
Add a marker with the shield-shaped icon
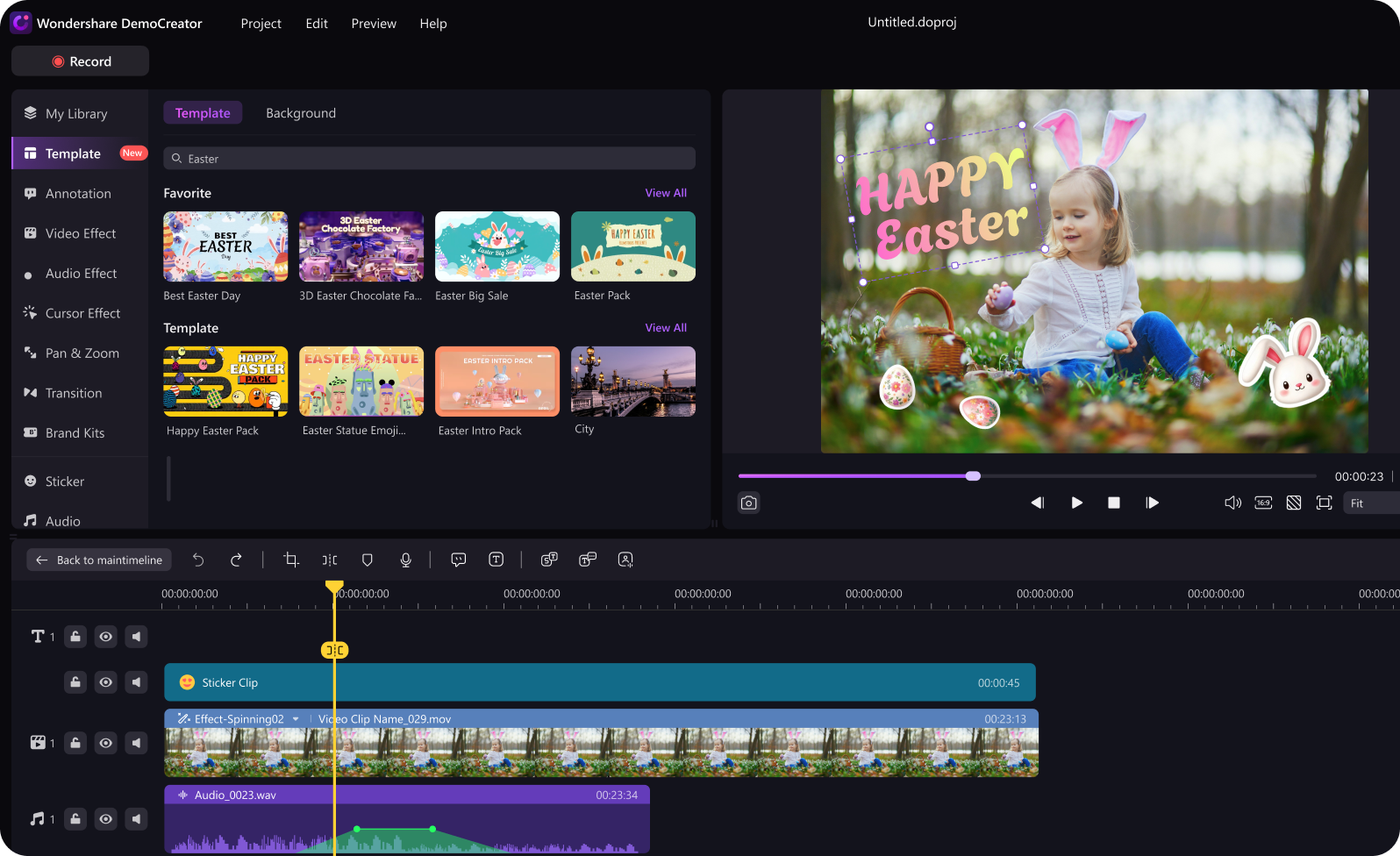click(x=368, y=560)
